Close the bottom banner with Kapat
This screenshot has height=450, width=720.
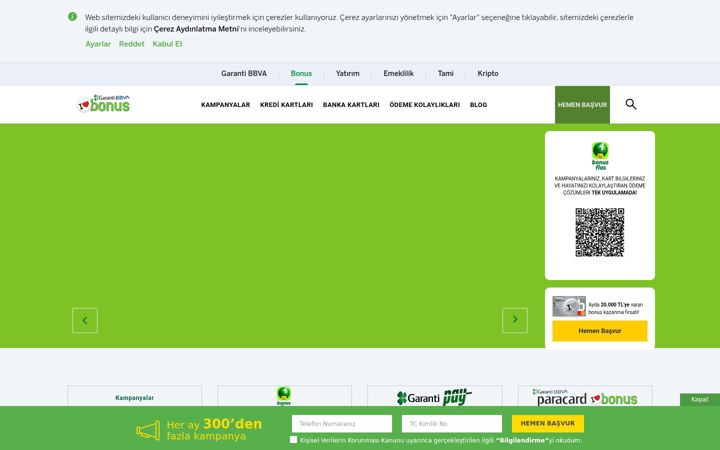[700, 399]
